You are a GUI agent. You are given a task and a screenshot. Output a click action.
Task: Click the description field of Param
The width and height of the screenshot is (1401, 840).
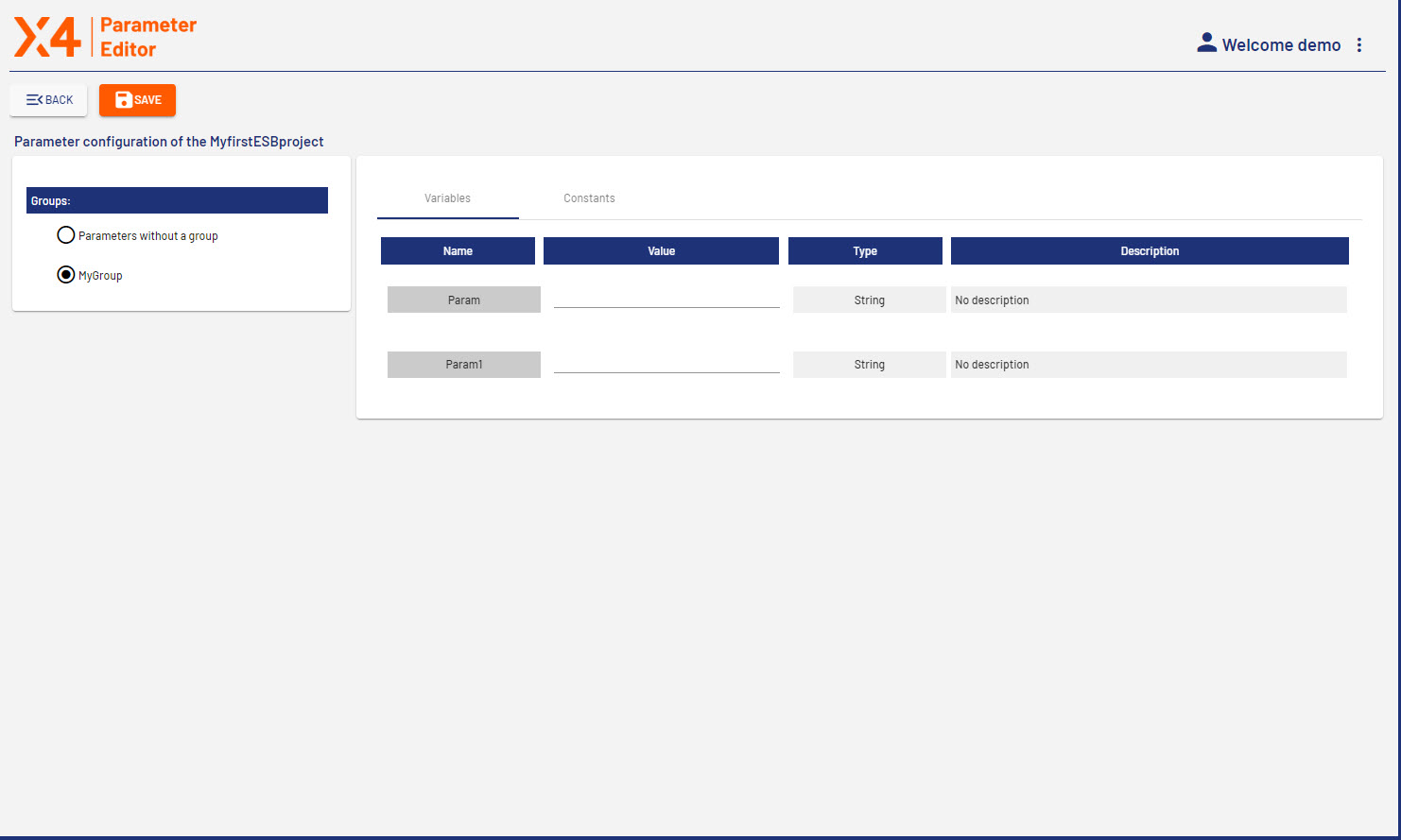(x=1148, y=300)
